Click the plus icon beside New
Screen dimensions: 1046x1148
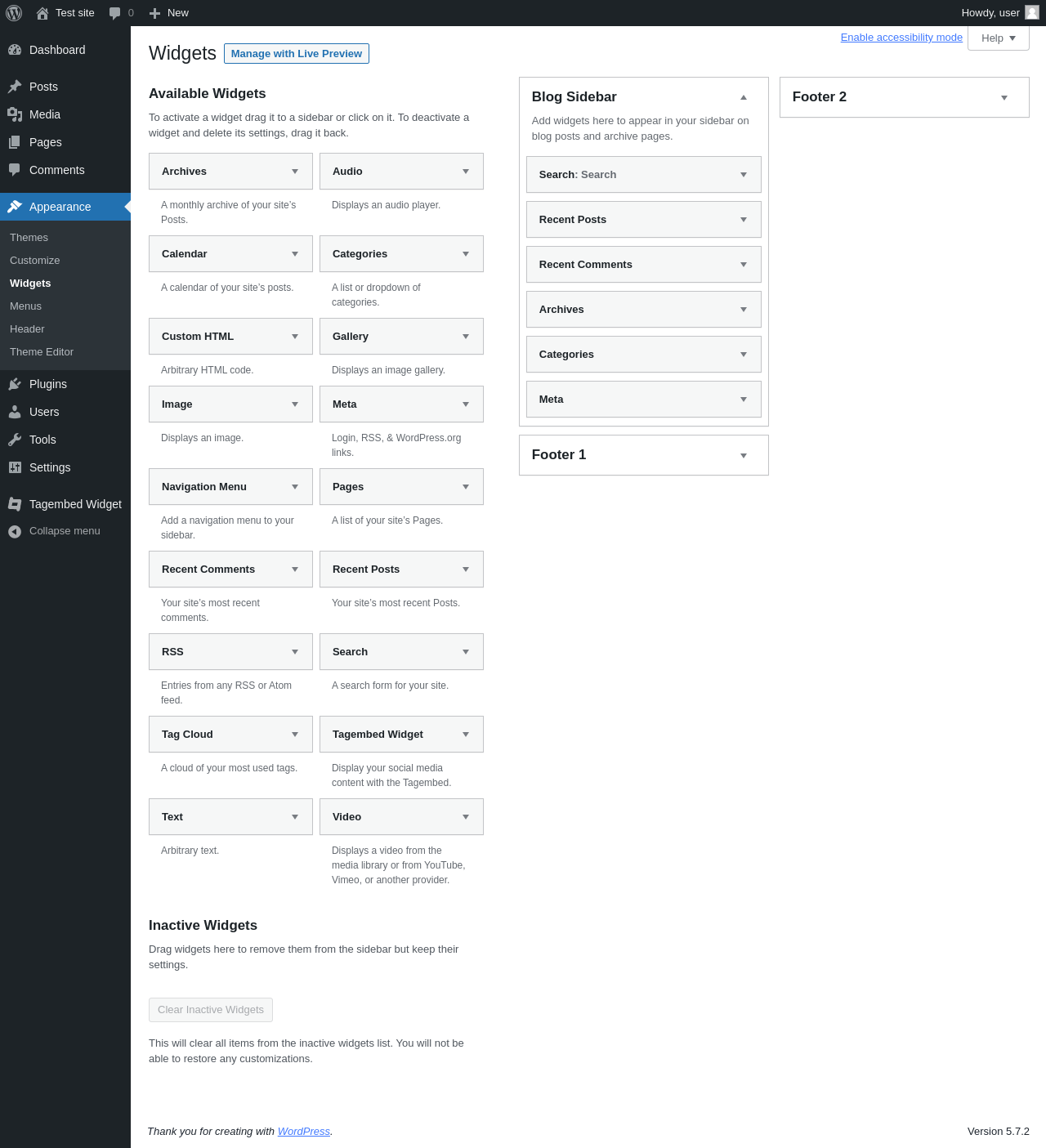(x=154, y=13)
